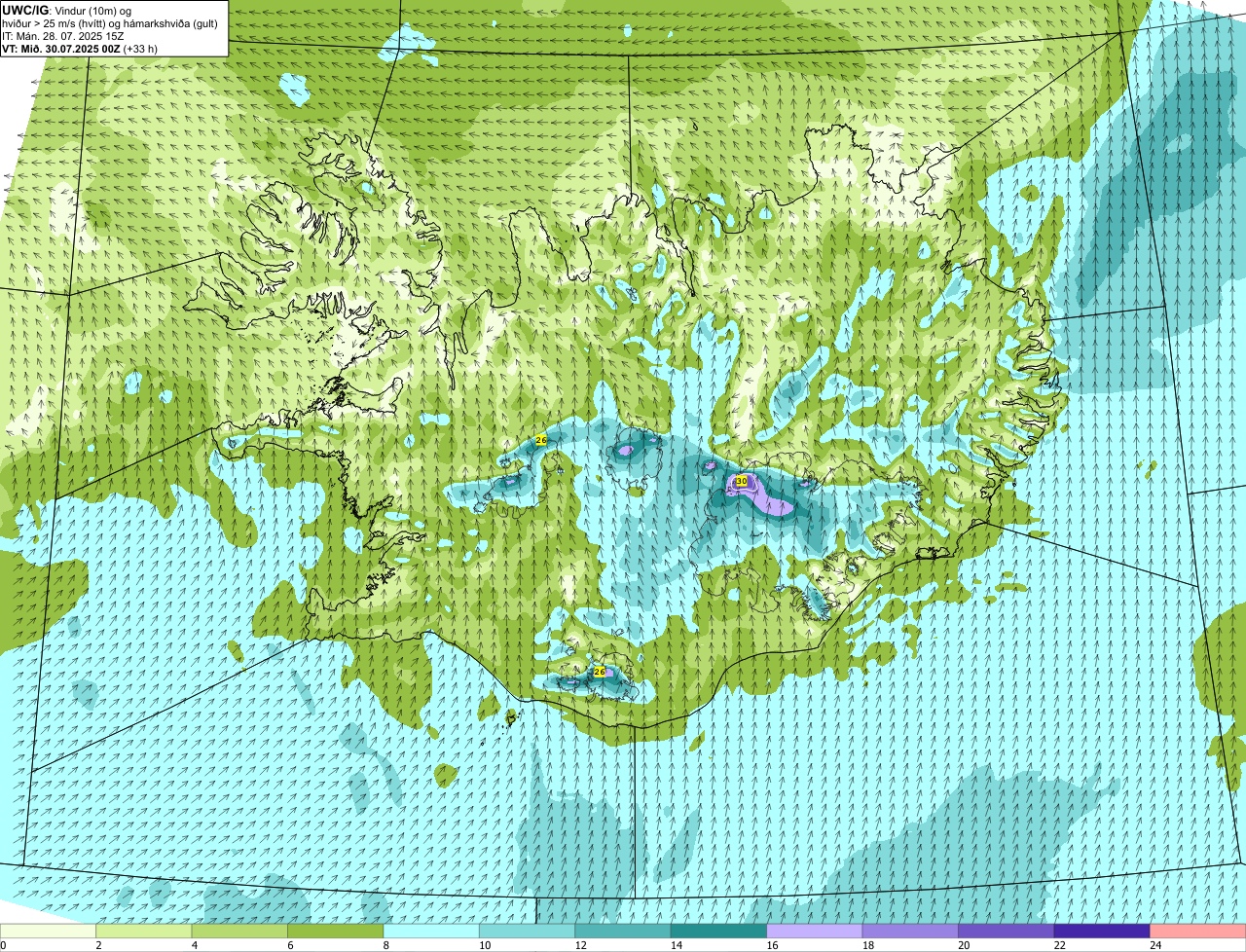
Task: Select the palest legend swatch between 0 and 2
Action: point(48,931)
